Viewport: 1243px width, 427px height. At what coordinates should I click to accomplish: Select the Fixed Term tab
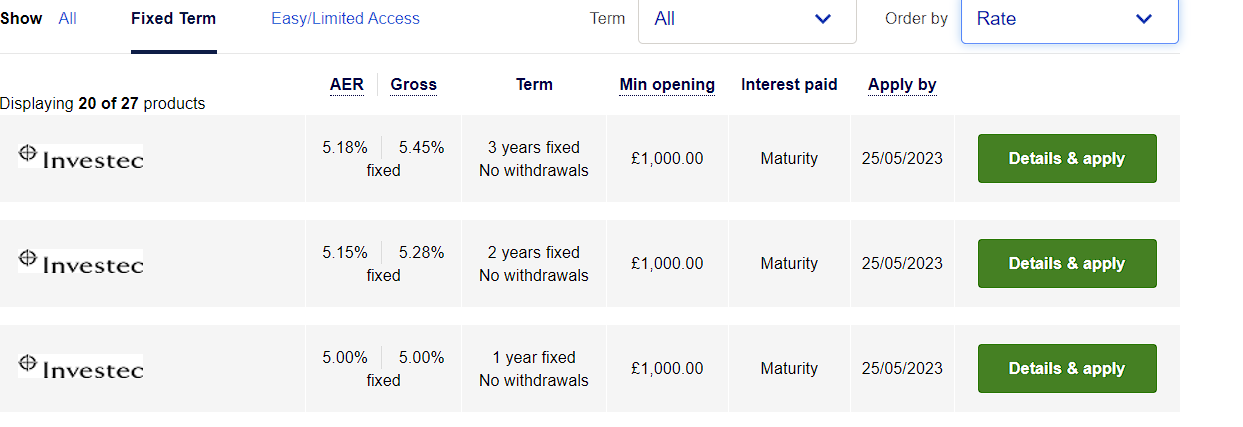pyautogui.click(x=173, y=18)
